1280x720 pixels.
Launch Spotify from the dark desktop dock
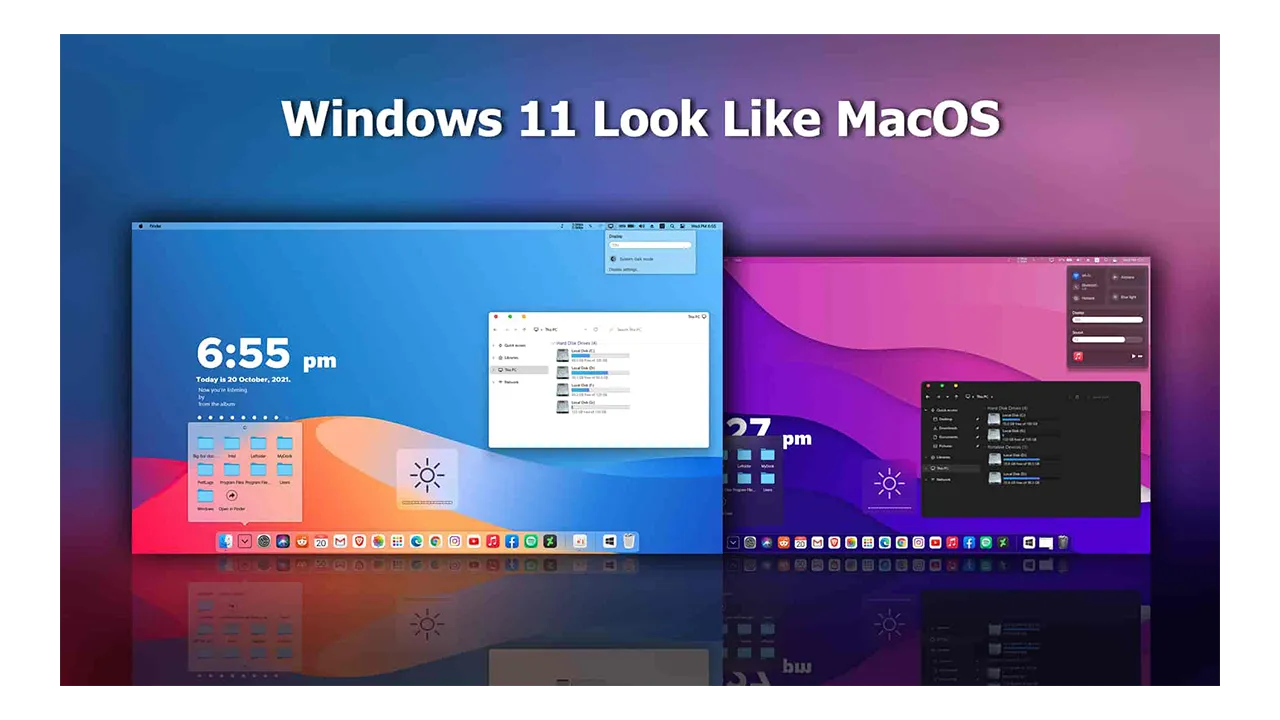(986, 542)
